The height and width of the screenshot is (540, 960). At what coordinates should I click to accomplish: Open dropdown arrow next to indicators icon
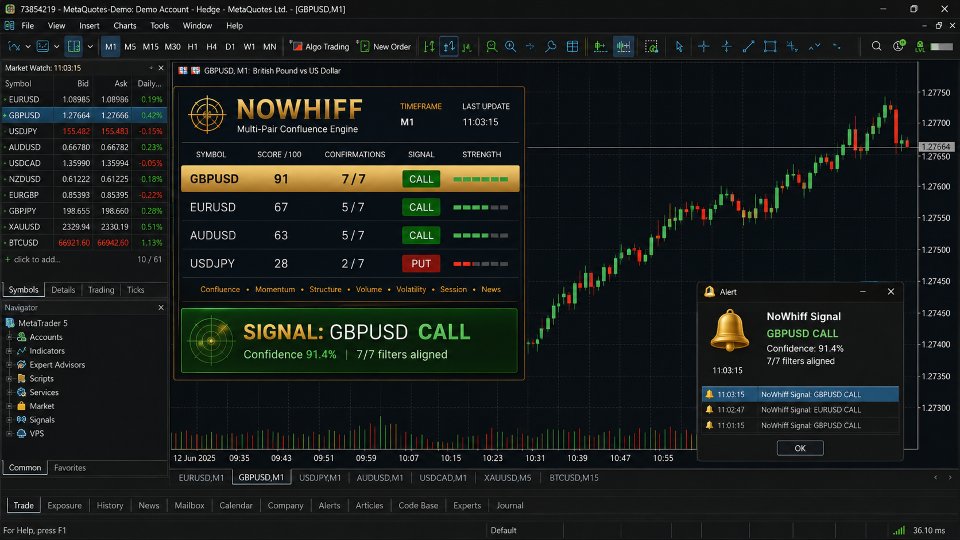(56, 47)
